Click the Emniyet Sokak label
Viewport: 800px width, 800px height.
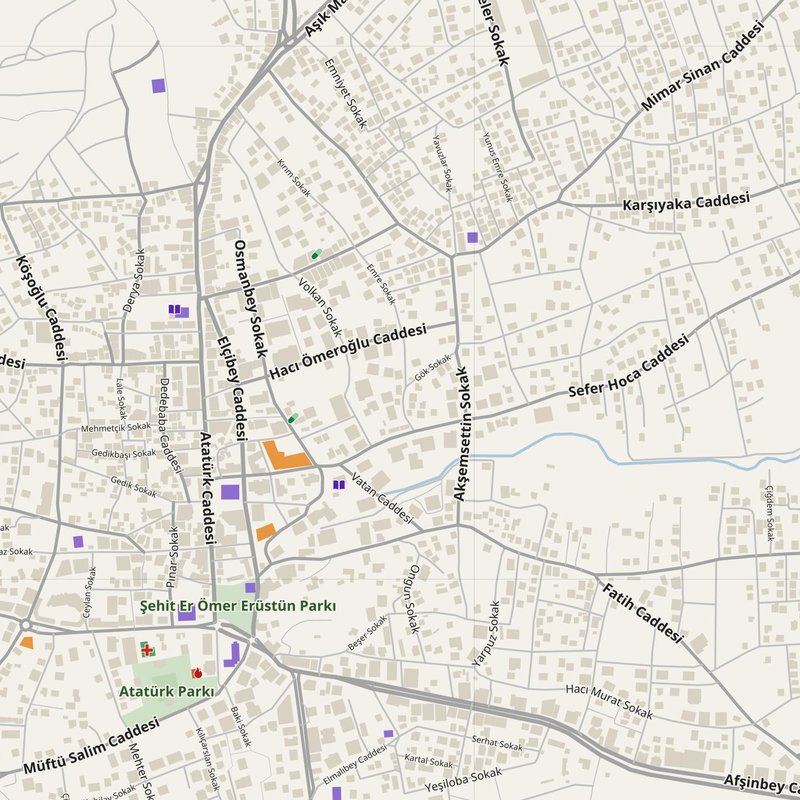(x=345, y=92)
